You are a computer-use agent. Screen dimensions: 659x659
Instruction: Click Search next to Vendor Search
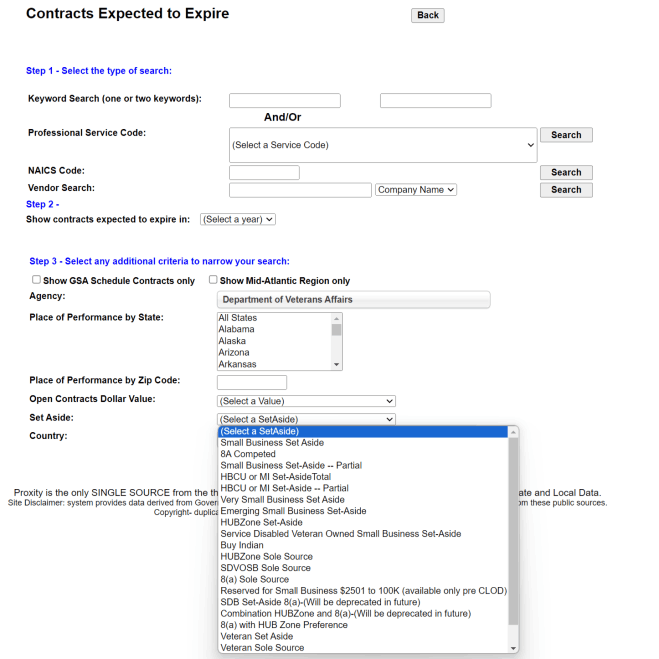pyautogui.click(x=566, y=190)
